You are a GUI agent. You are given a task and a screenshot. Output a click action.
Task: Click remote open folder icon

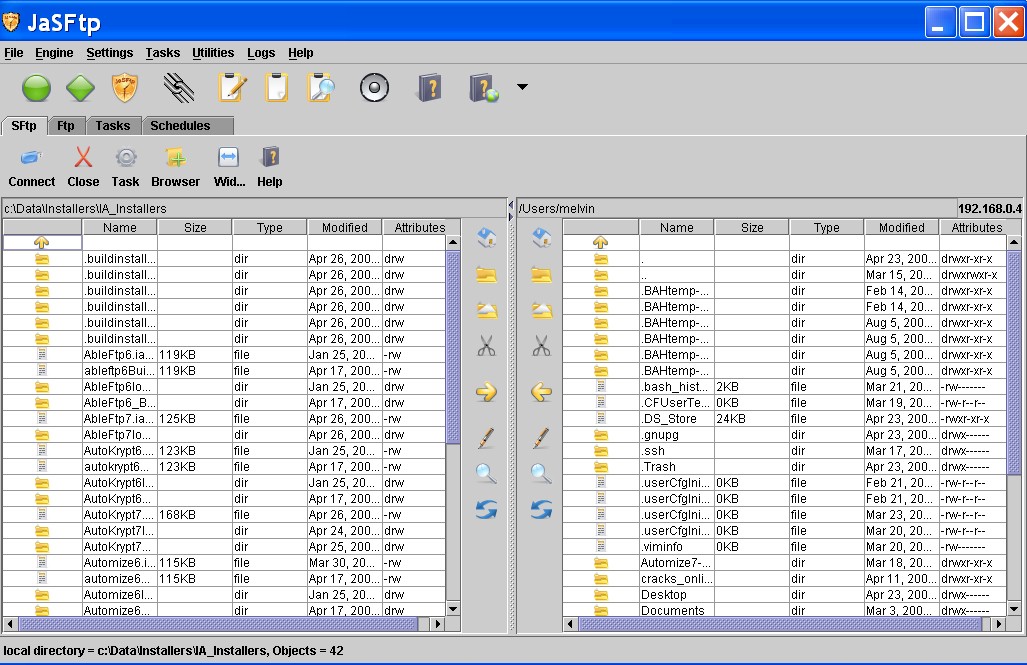pos(541,310)
